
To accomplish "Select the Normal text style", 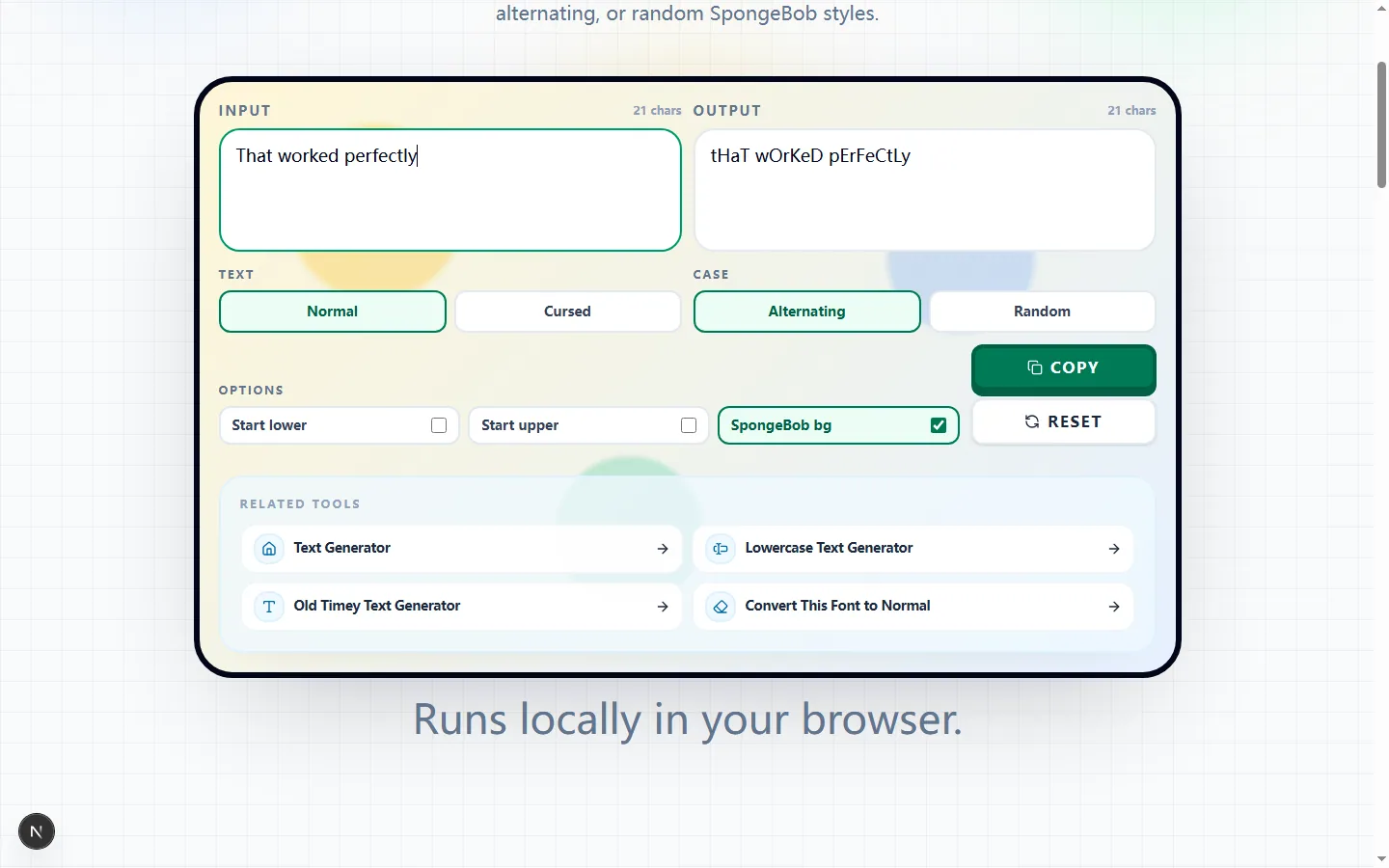I will pos(333,312).
